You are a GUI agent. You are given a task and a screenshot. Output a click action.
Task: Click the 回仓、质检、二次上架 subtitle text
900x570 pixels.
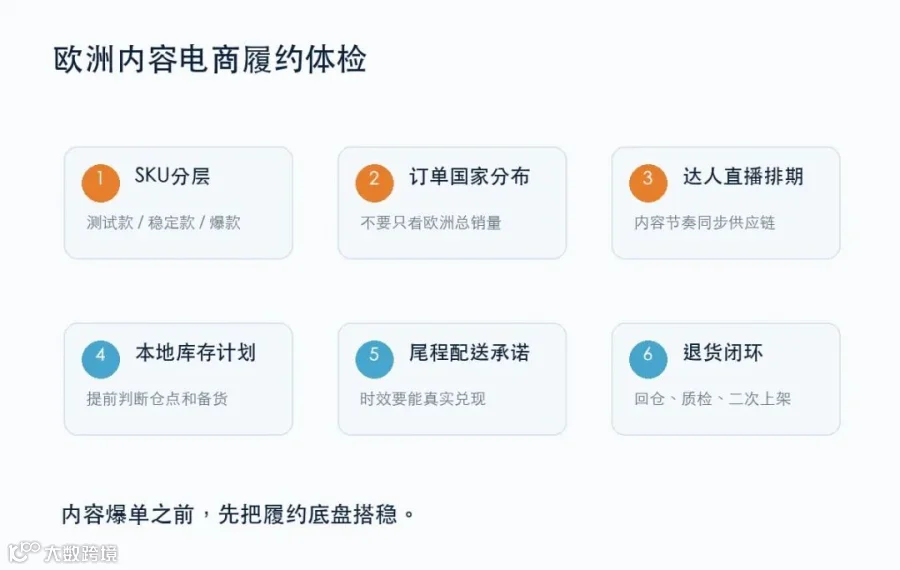coord(712,398)
